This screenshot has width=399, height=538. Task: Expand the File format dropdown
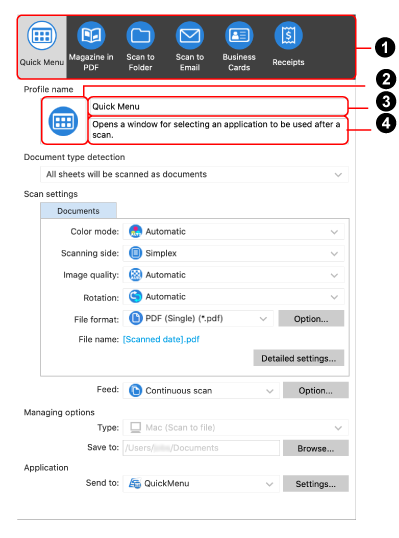pyautogui.click(x=198, y=318)
